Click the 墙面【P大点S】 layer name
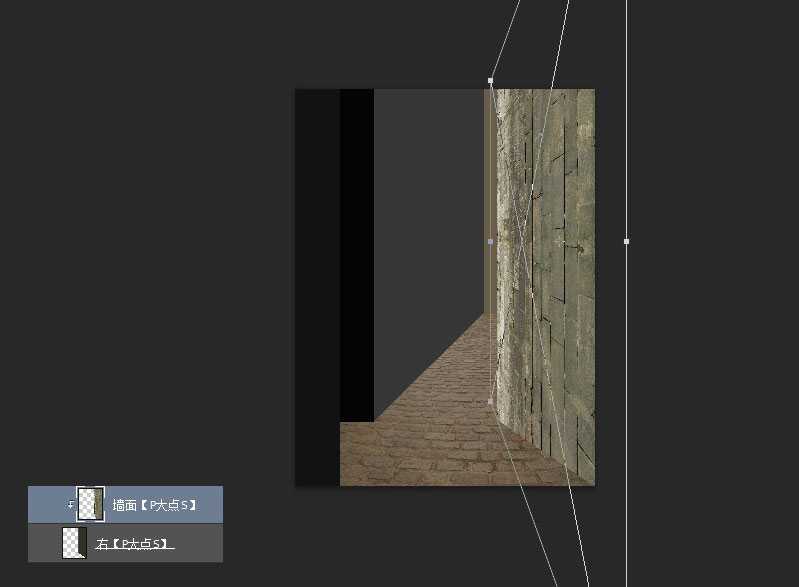 (153, 506)
